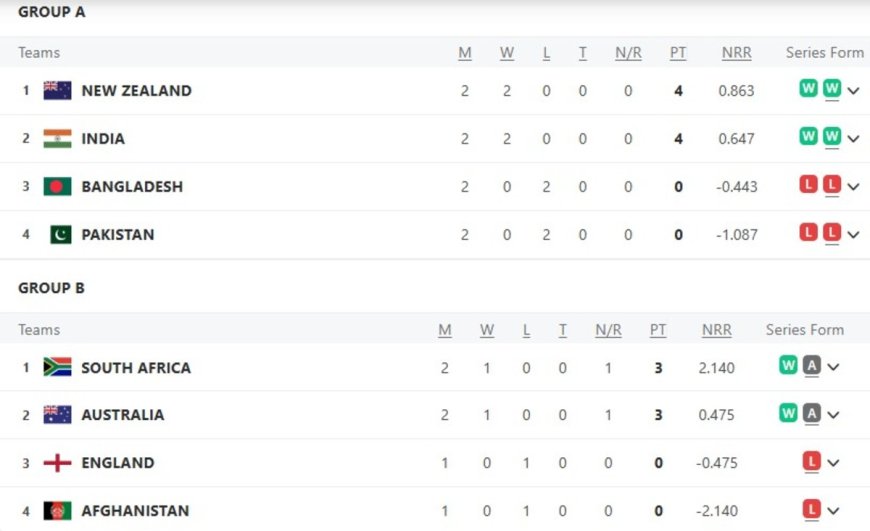The width and height of the screenshot is (870, 531).
Task: Click England's red L result badge
Action: click(812, 461)
